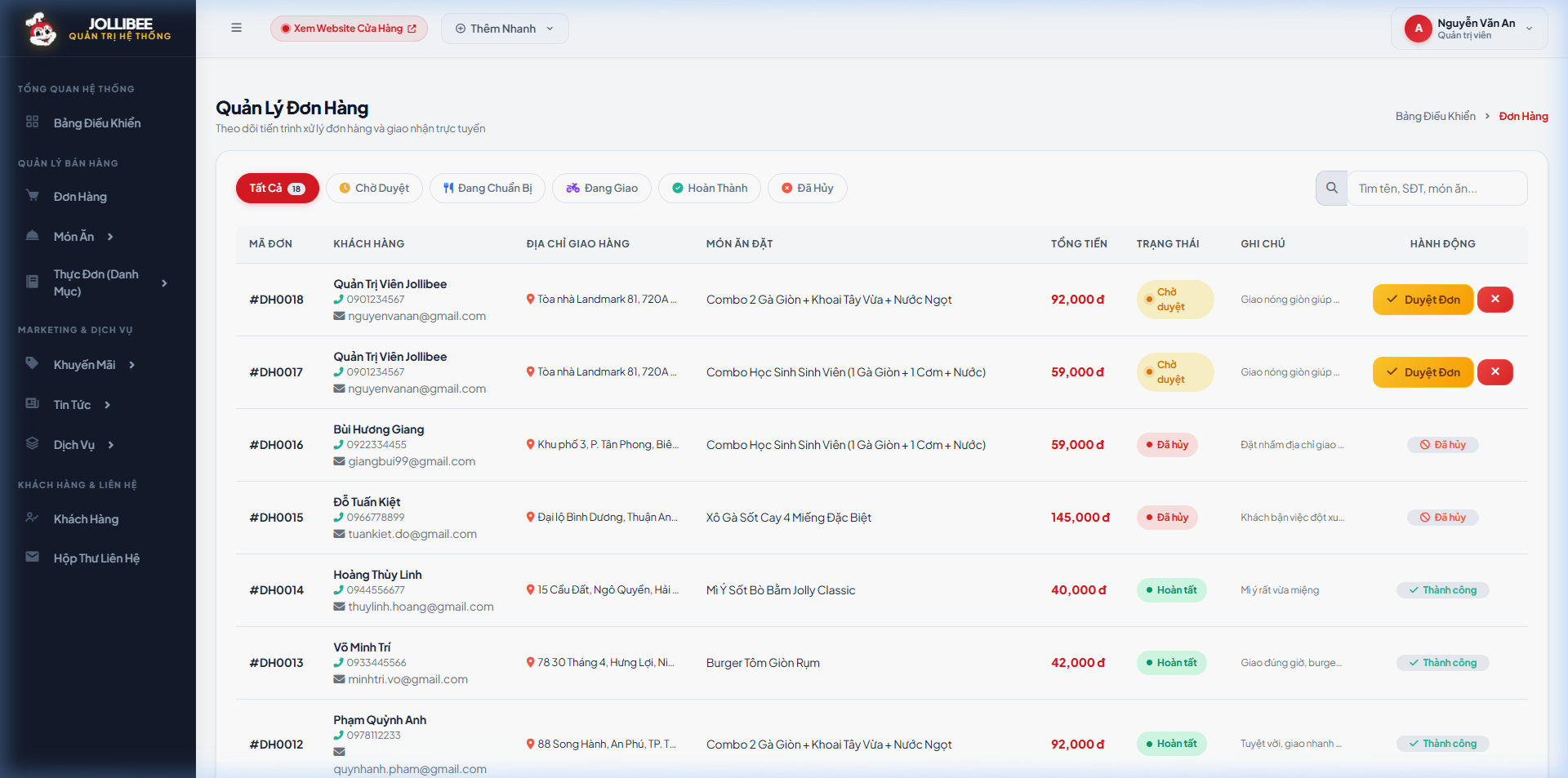Click the magnifier search icon
The width and height of the screenshot is (1568, 778).
[x=1331, y=188]
